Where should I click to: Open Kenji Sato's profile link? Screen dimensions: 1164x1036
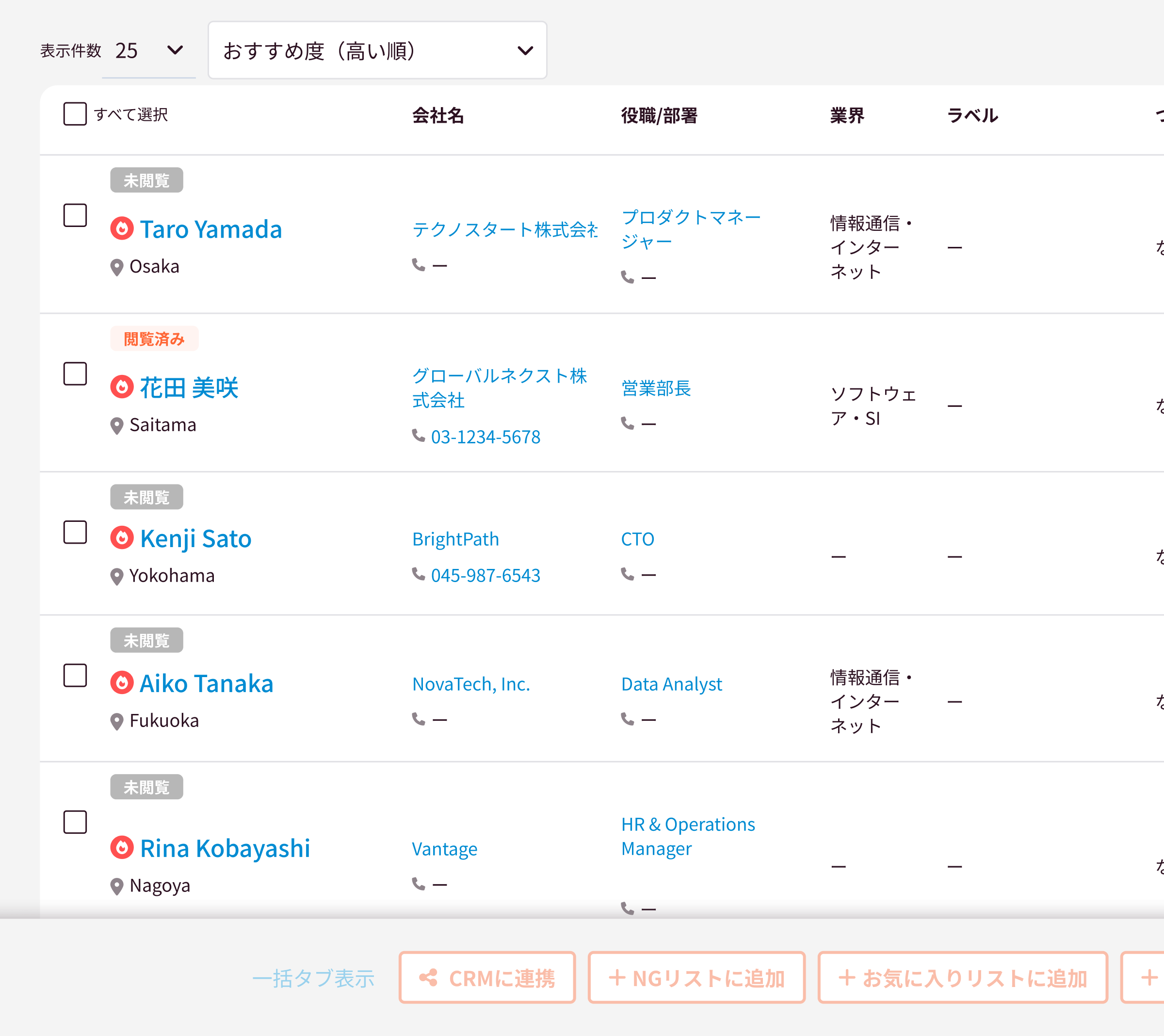coord(196,539)
